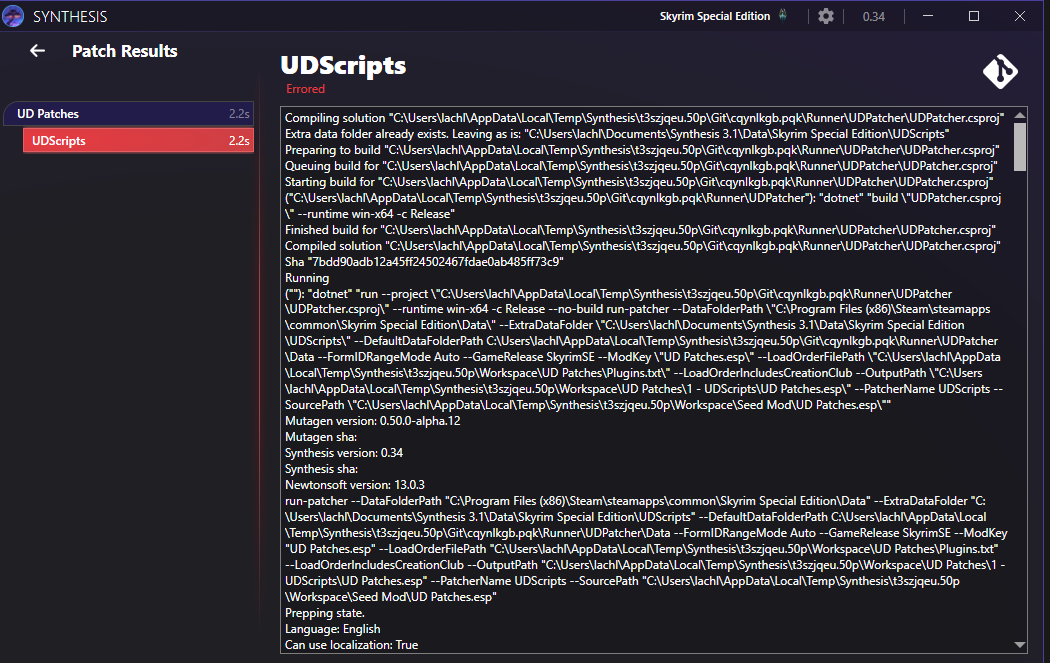Click the log line 'Newtonsoft version: 13.0.3'
Screen dimensions: 1050x663
(354, 485)
